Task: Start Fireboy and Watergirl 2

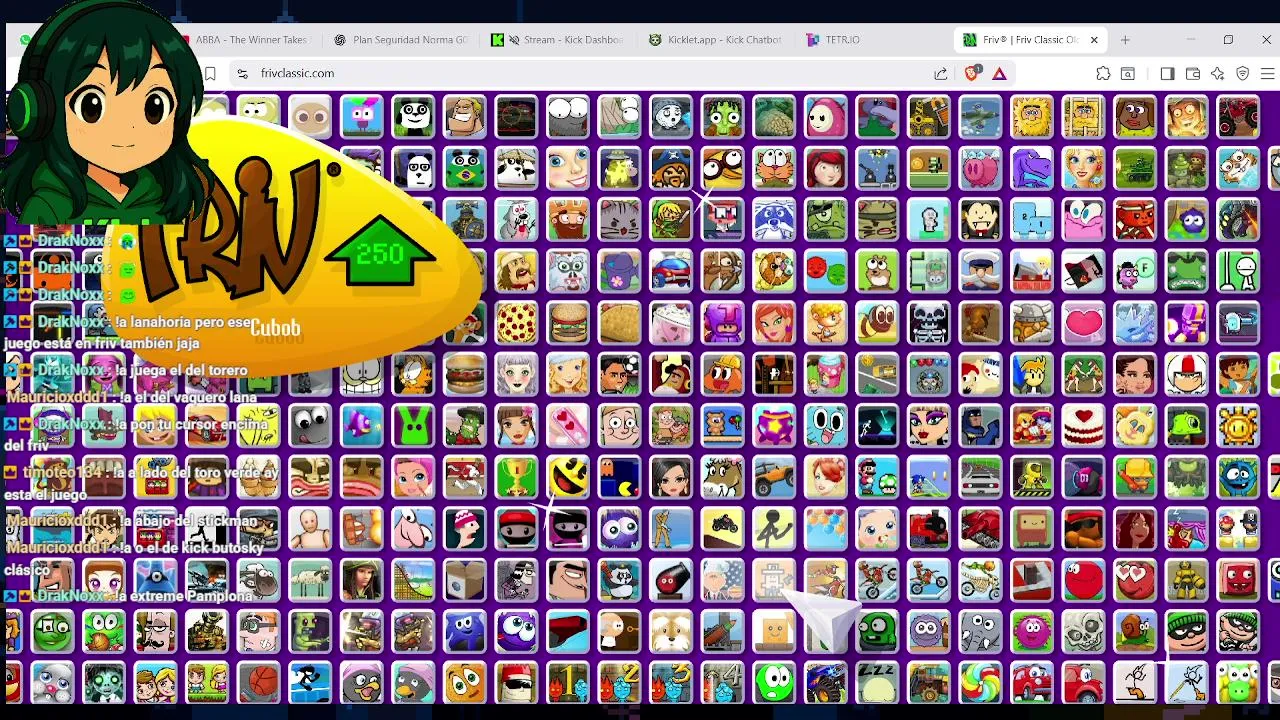Action: [619, 683]
